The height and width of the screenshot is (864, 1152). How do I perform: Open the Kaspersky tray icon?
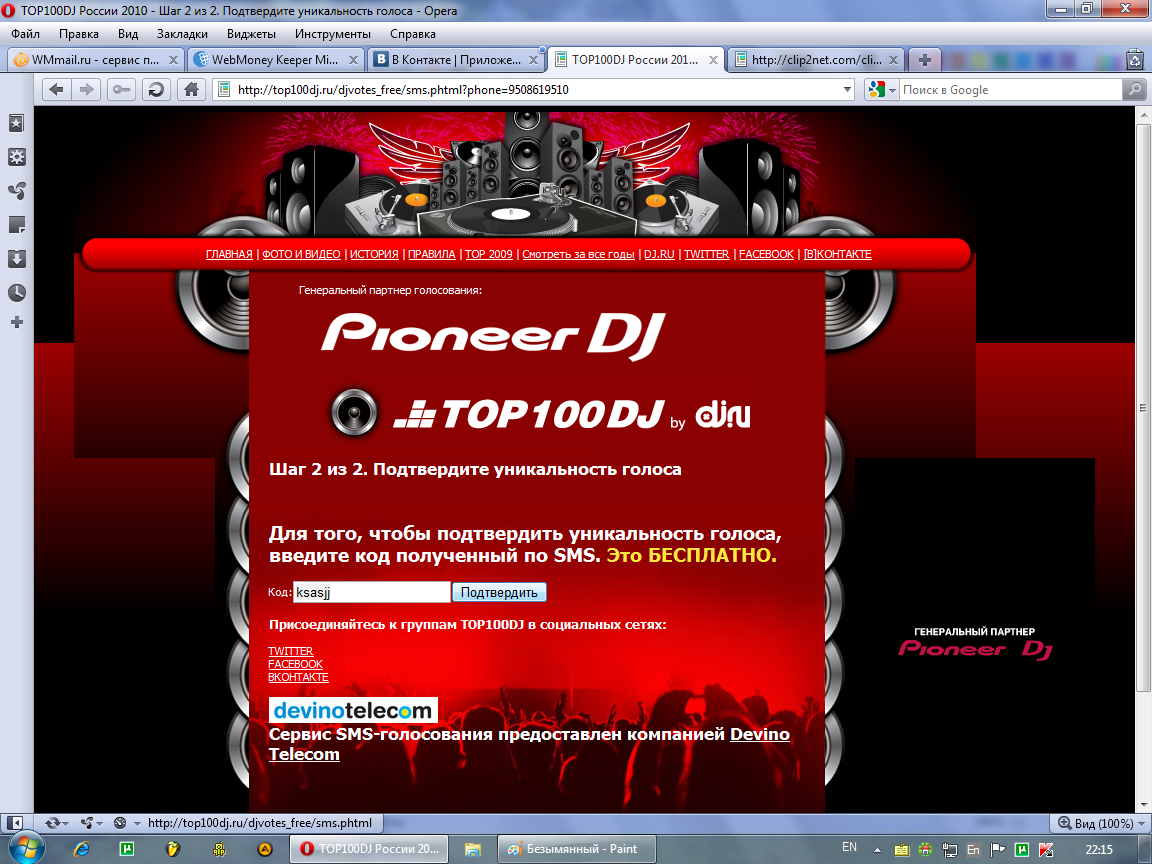point(1046,849)
